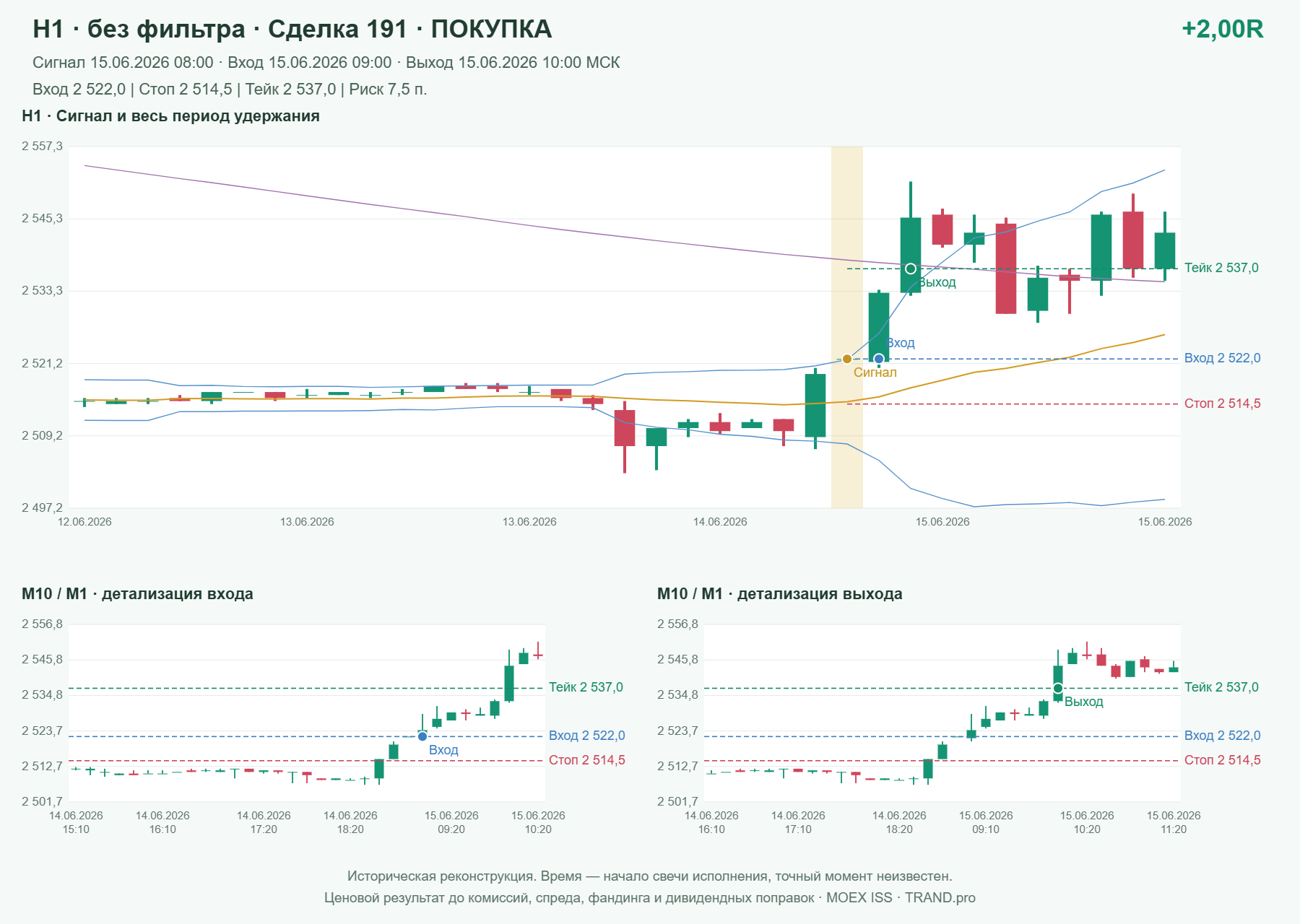Click the '2 557,3' price axis label
The width and height of the screenshot is (1300, 924).
click(x=42, y=147)
